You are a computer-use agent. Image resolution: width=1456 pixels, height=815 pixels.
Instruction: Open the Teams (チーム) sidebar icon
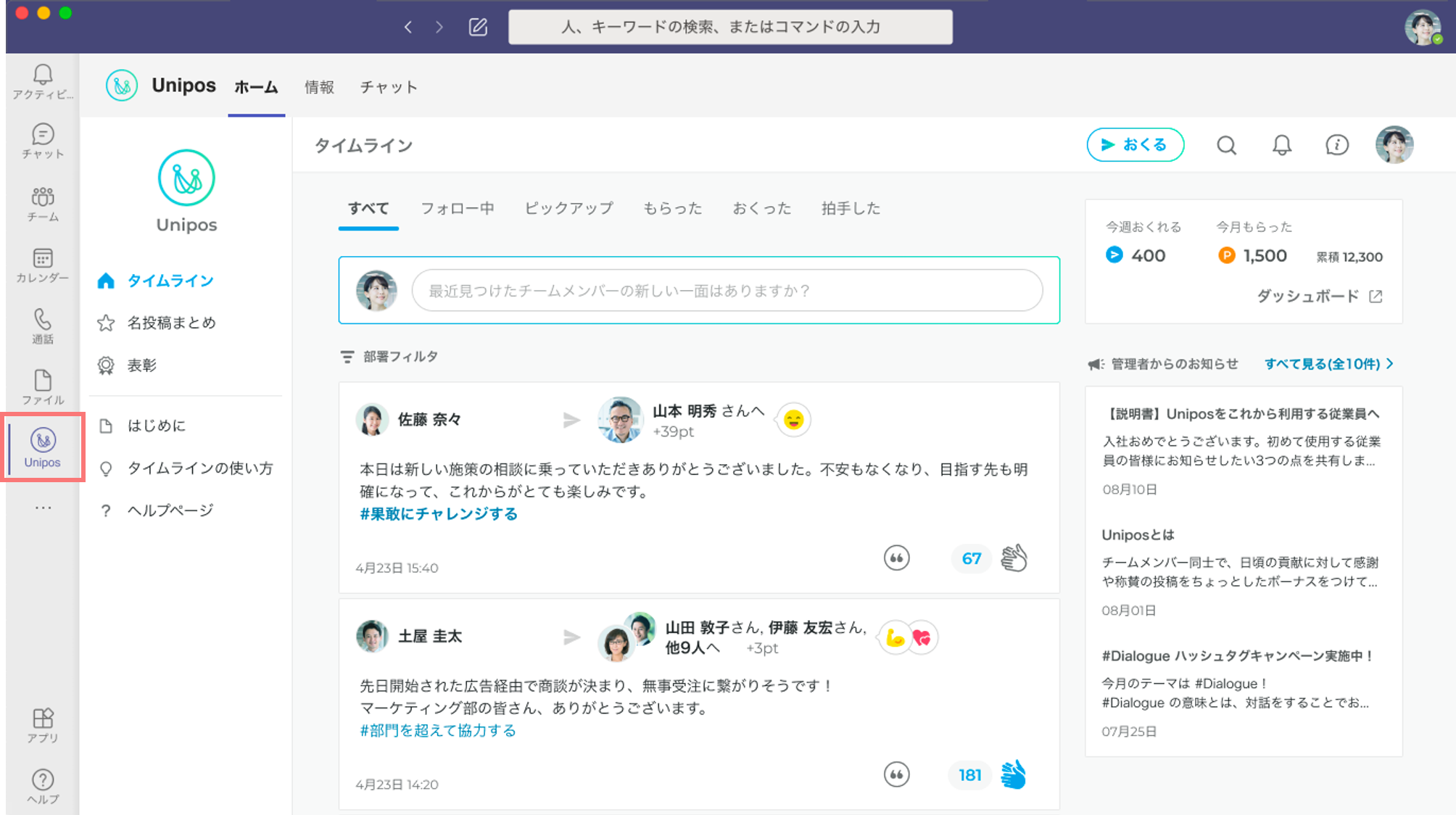[42, 203]
